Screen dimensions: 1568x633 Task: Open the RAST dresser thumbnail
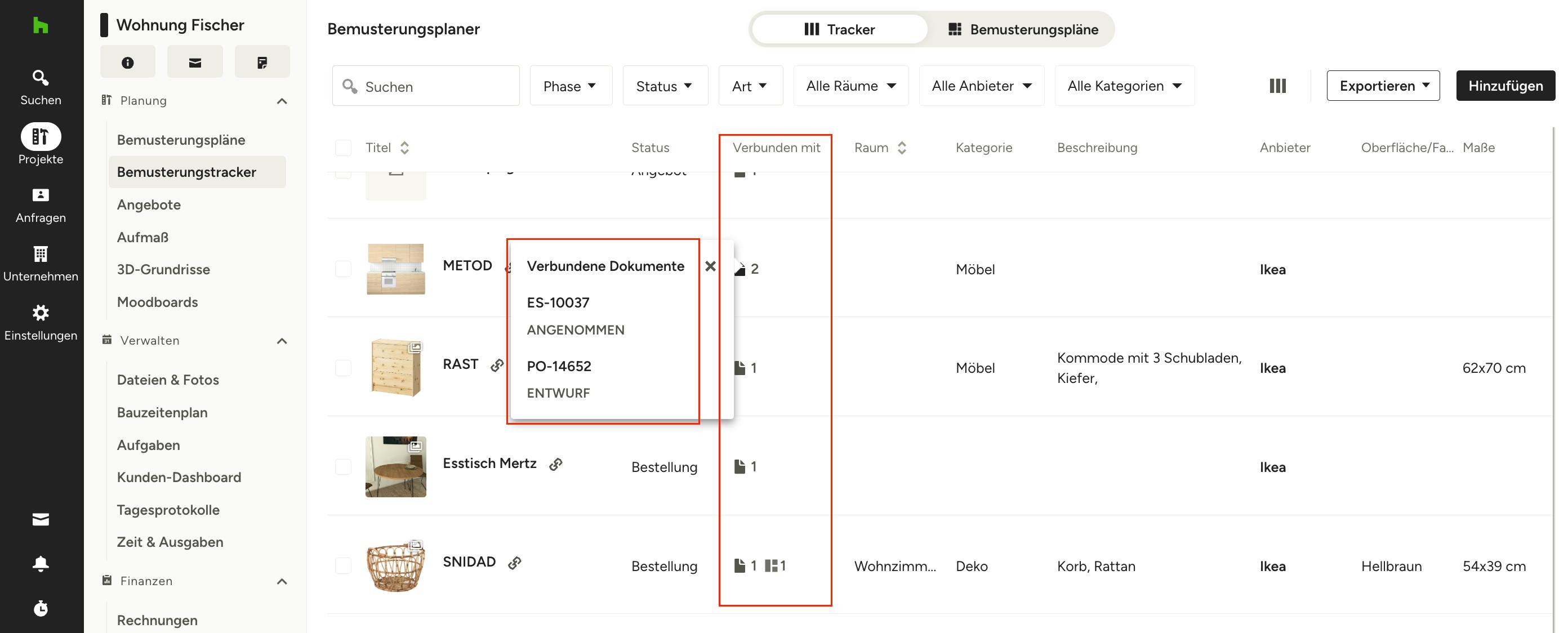(x=395, y=368)
